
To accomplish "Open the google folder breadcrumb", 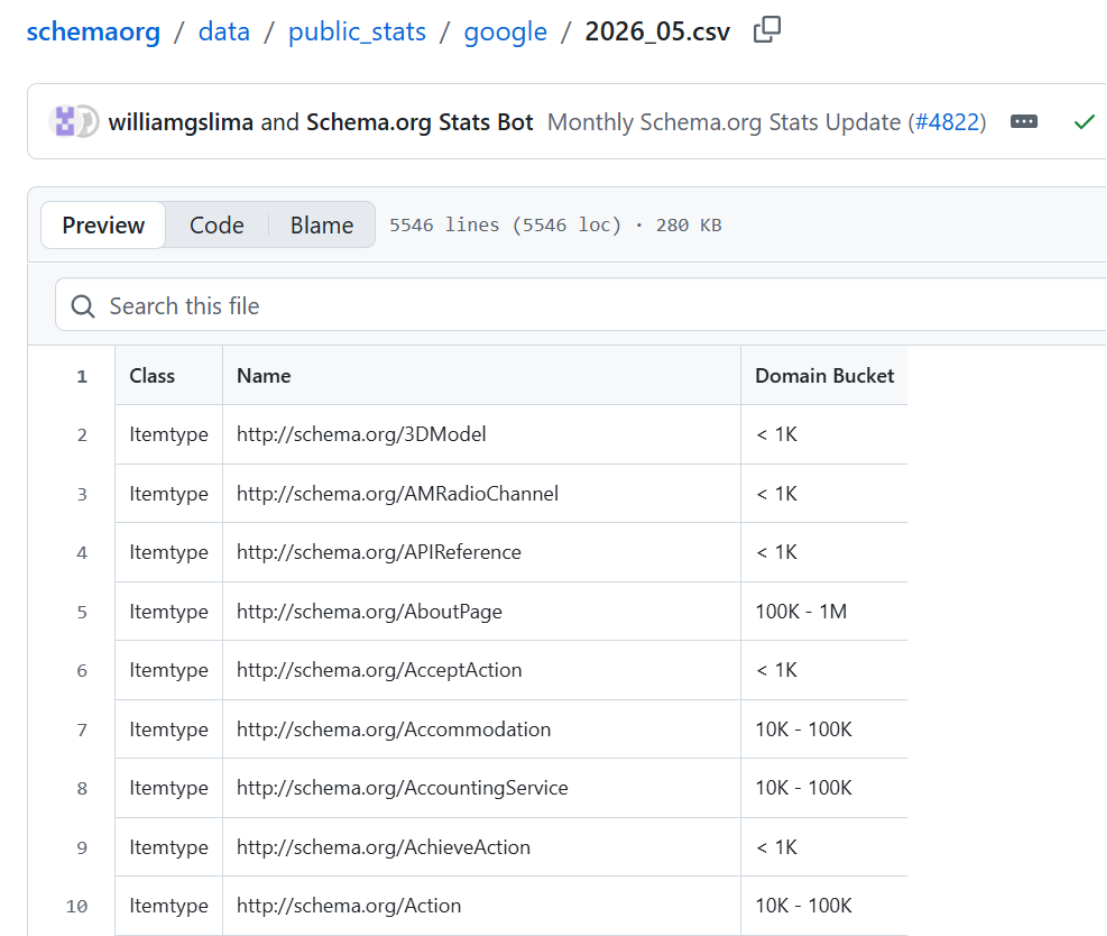I will pos(505,32).
